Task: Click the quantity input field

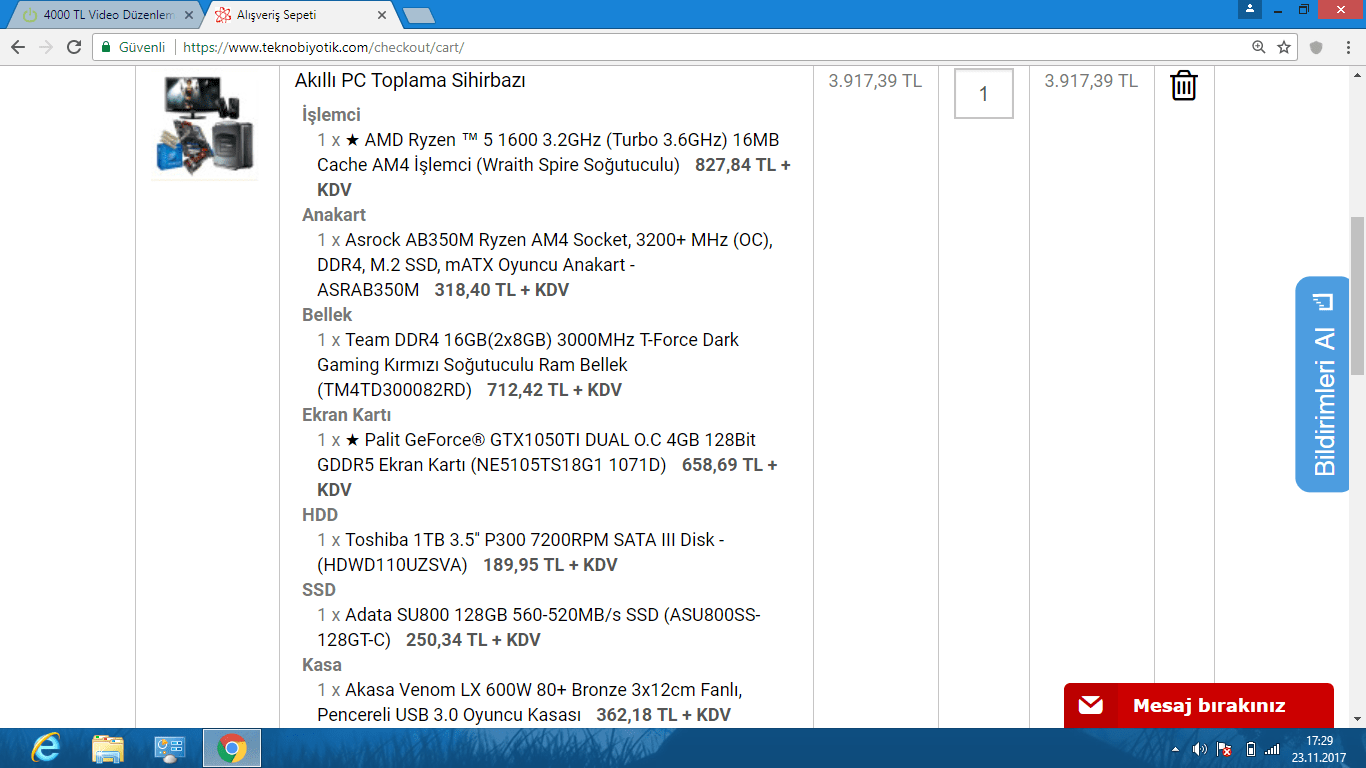Action: [984, 94]
